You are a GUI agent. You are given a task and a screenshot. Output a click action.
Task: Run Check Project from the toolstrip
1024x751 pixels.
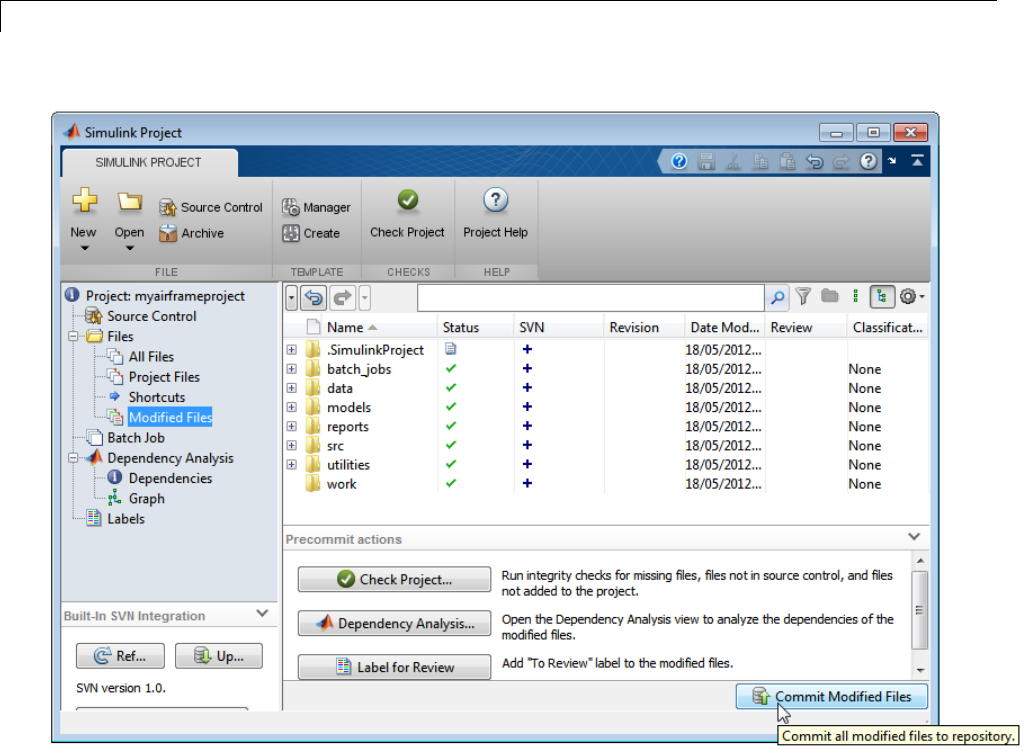pyautogui.click(x=408, y=214)
